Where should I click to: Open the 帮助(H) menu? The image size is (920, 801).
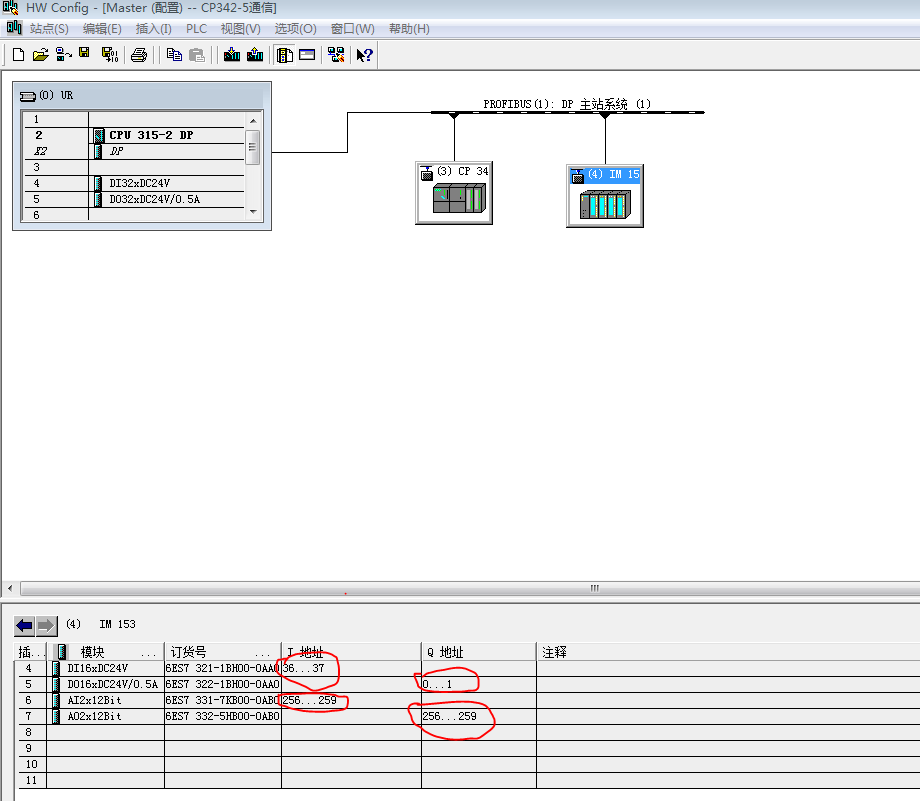coord(409,29)
